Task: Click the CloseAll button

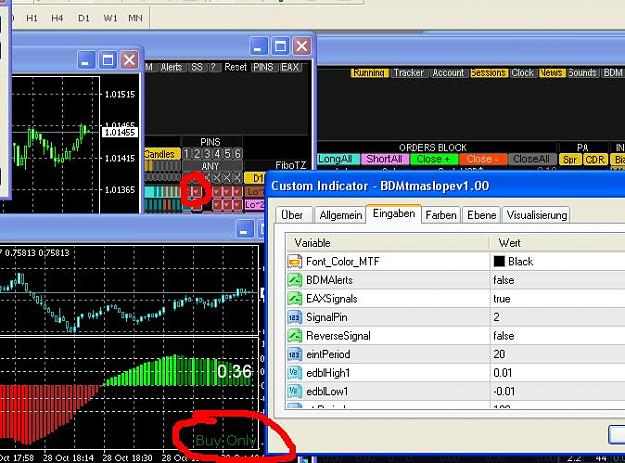Action: pyautogui.click(x=532, y=159)
